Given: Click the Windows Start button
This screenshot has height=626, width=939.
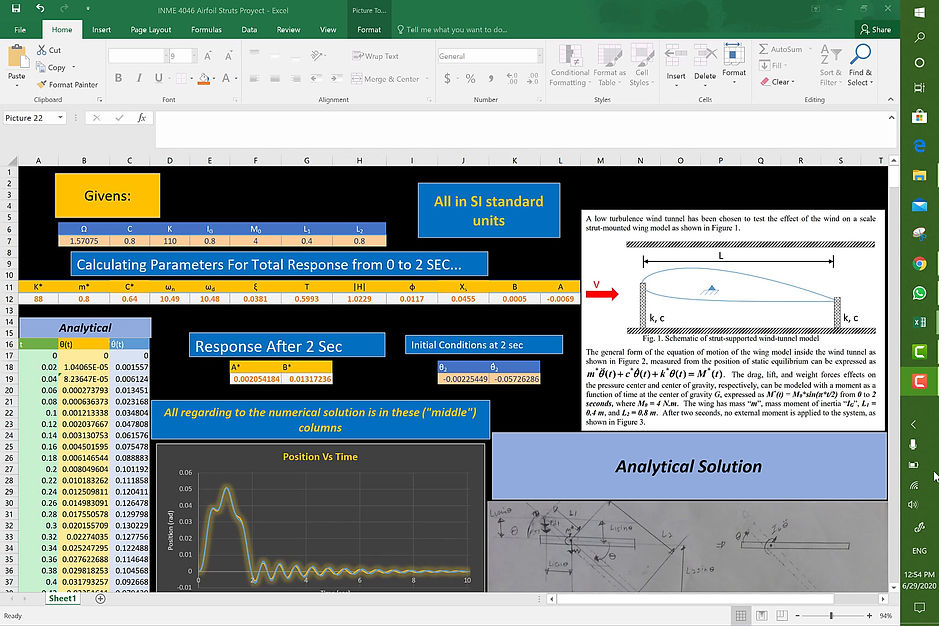Looking at the screenshot, I should (x=919, y=11).
